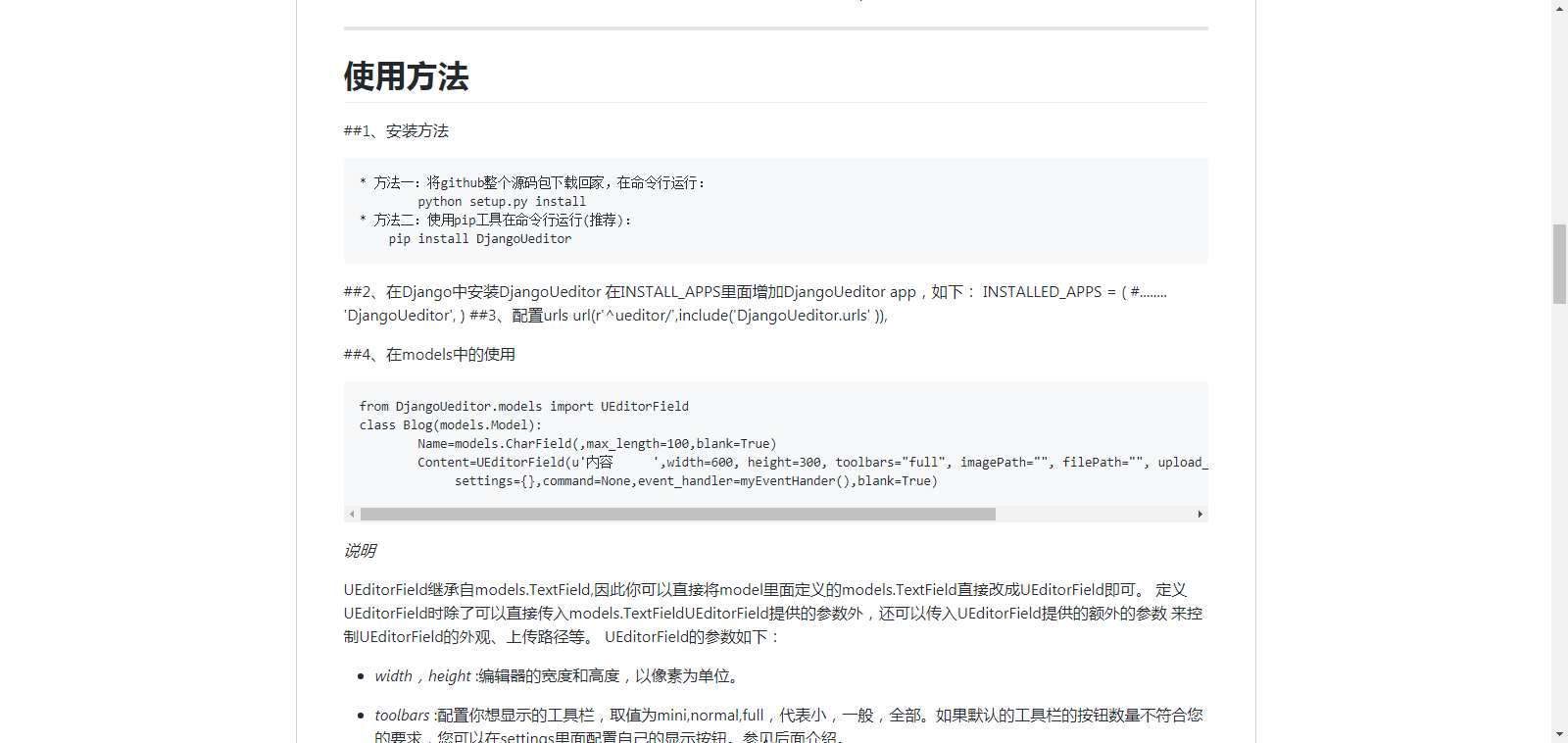
Task: Click the line class Blog(models.Model):
Action: (x=451, y=424)
